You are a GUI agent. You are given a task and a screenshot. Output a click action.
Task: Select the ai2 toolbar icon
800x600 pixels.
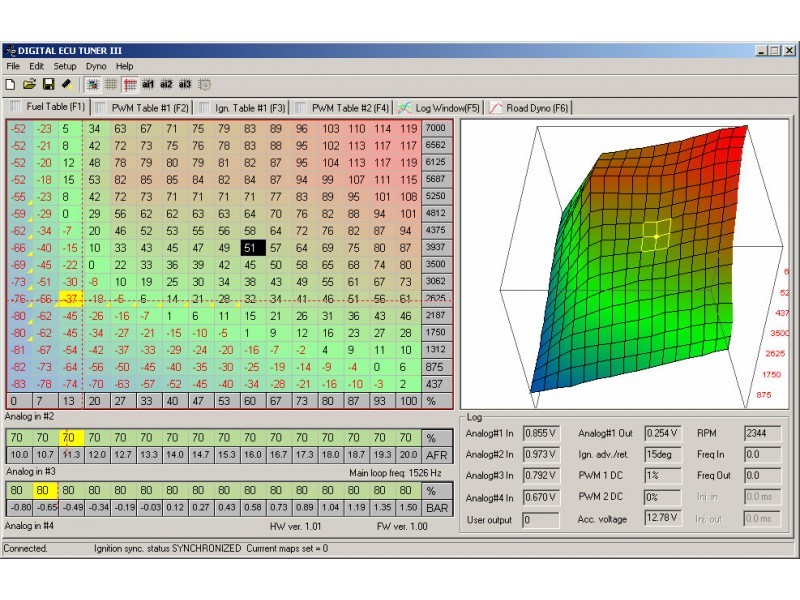(166, 84)
